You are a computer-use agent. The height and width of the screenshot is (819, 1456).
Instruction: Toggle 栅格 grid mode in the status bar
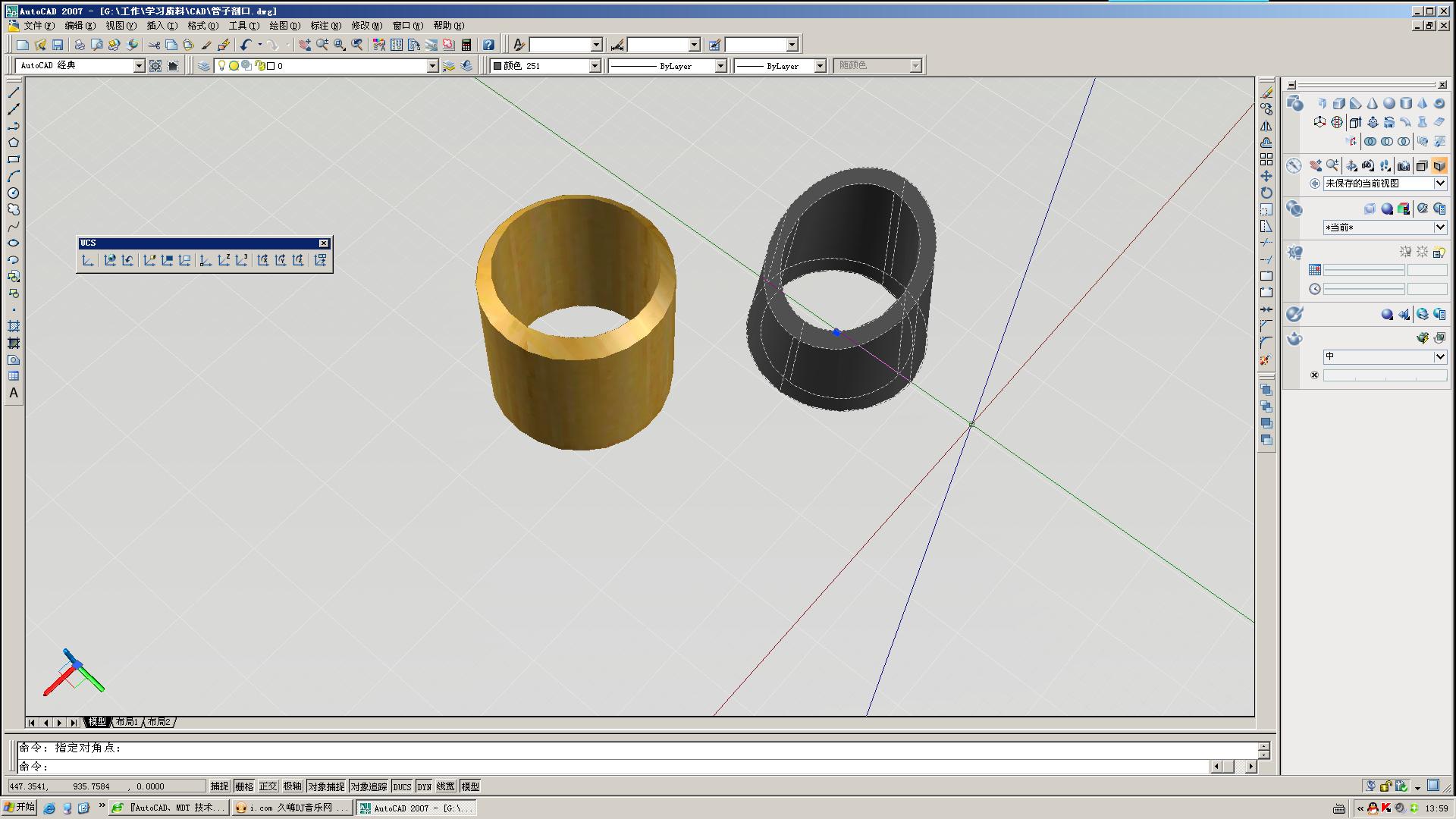click(244, 786)
